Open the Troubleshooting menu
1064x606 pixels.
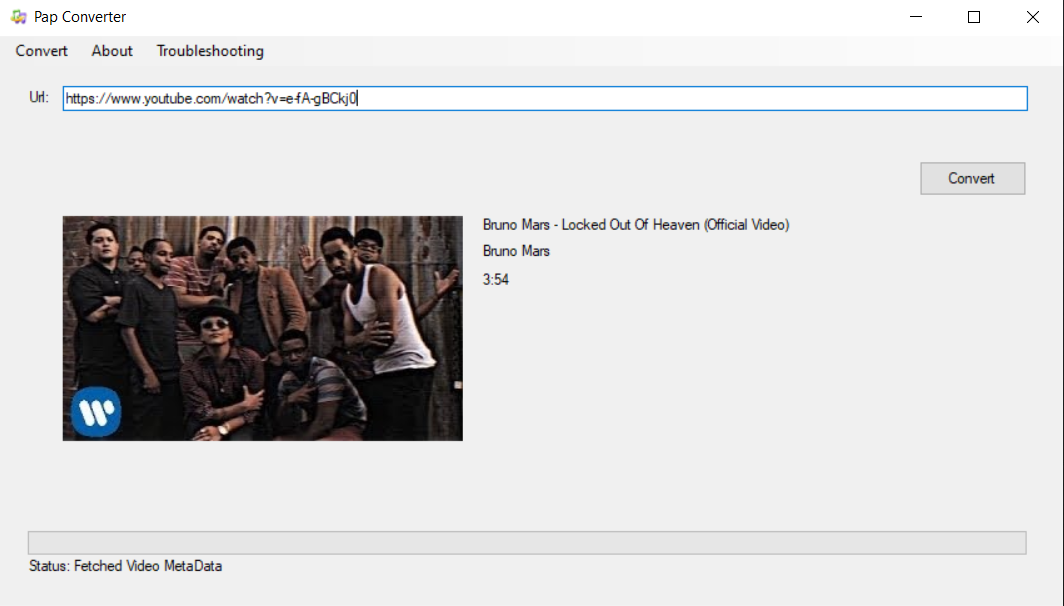pos(210,51)
